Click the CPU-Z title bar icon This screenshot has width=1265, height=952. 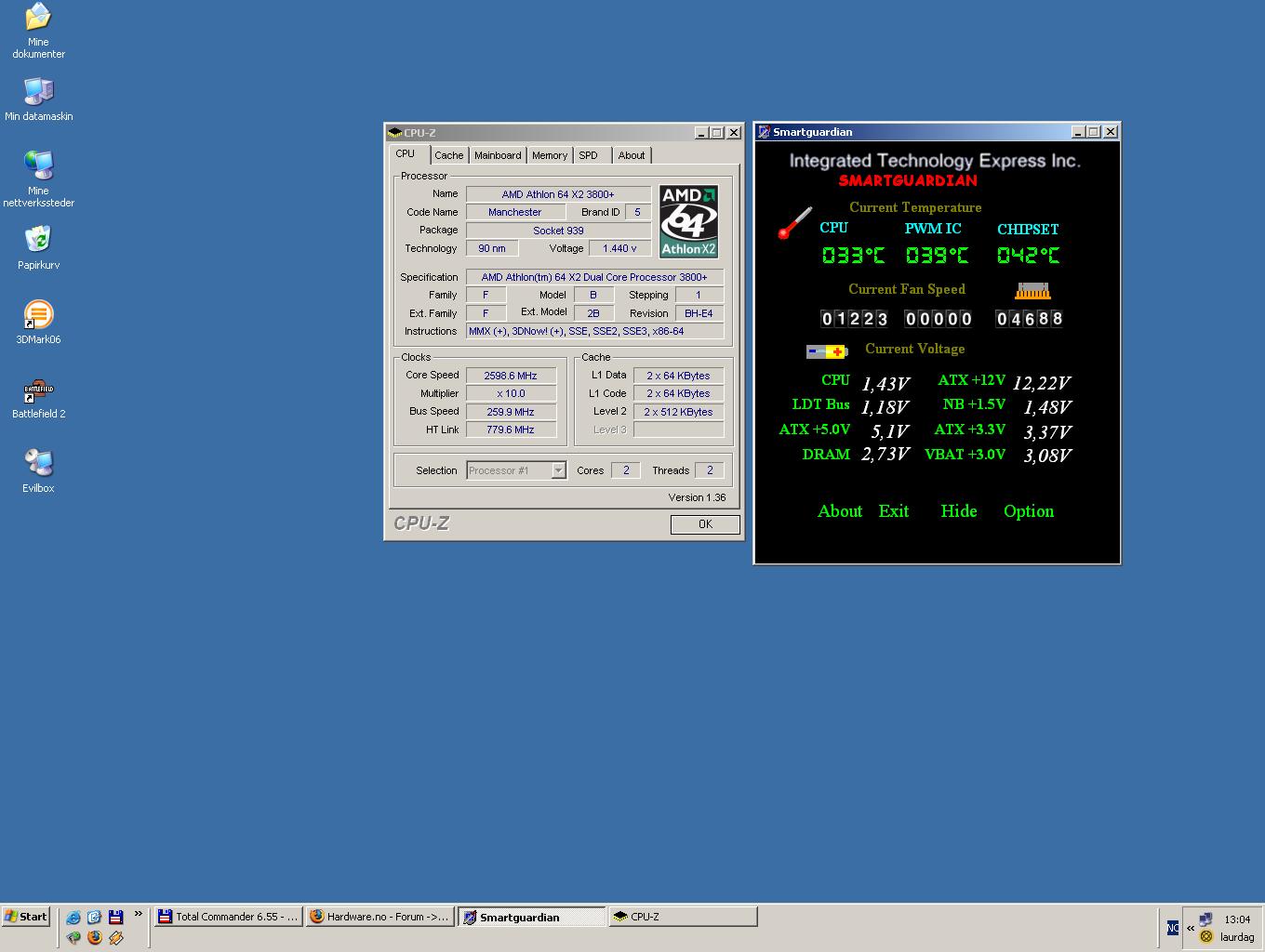click(x=395, y=133)
